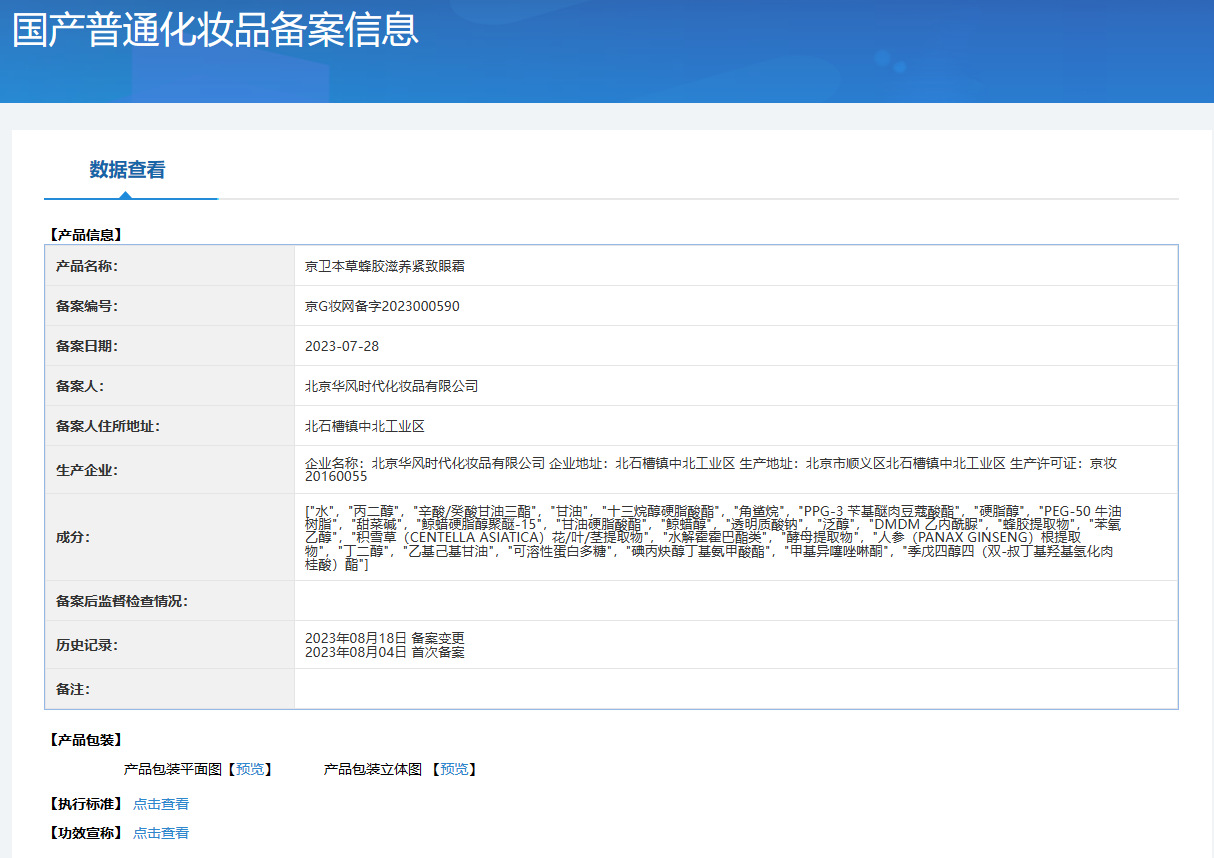The height and width of the screenshot is (858, 1214).
Task: Select history entry 2023年08月04日 首次备案
Action: (385, 652)
